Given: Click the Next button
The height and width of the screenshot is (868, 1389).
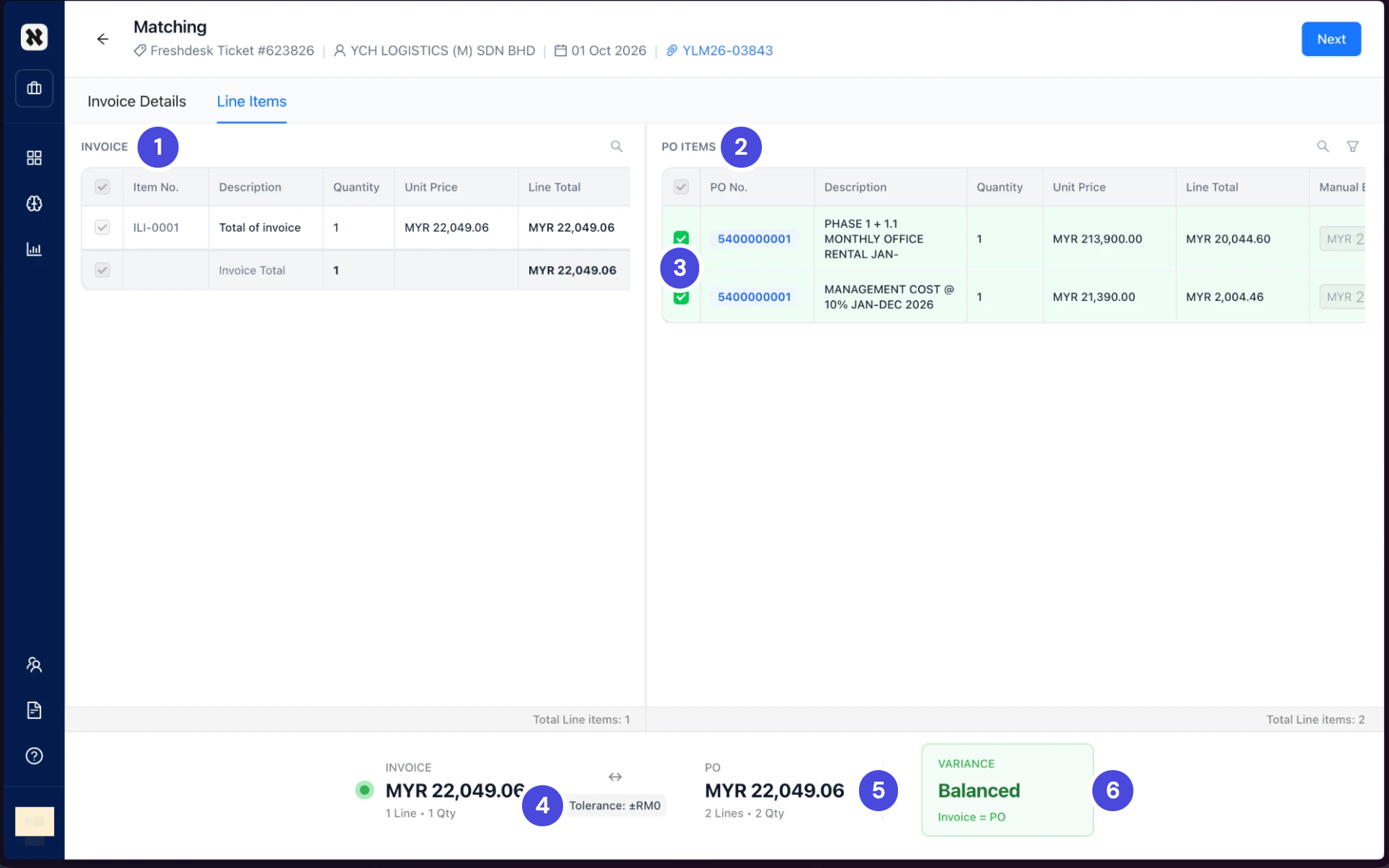Looking at the screenshot, I should click(x=1331, y=39).
